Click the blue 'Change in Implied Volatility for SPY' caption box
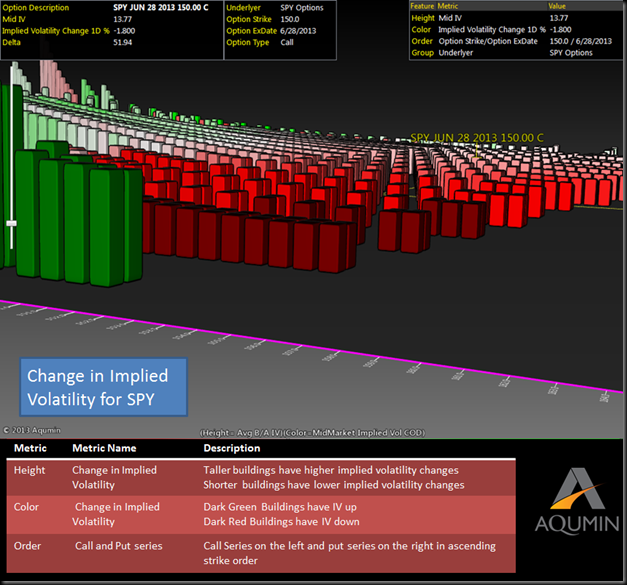 104,387
